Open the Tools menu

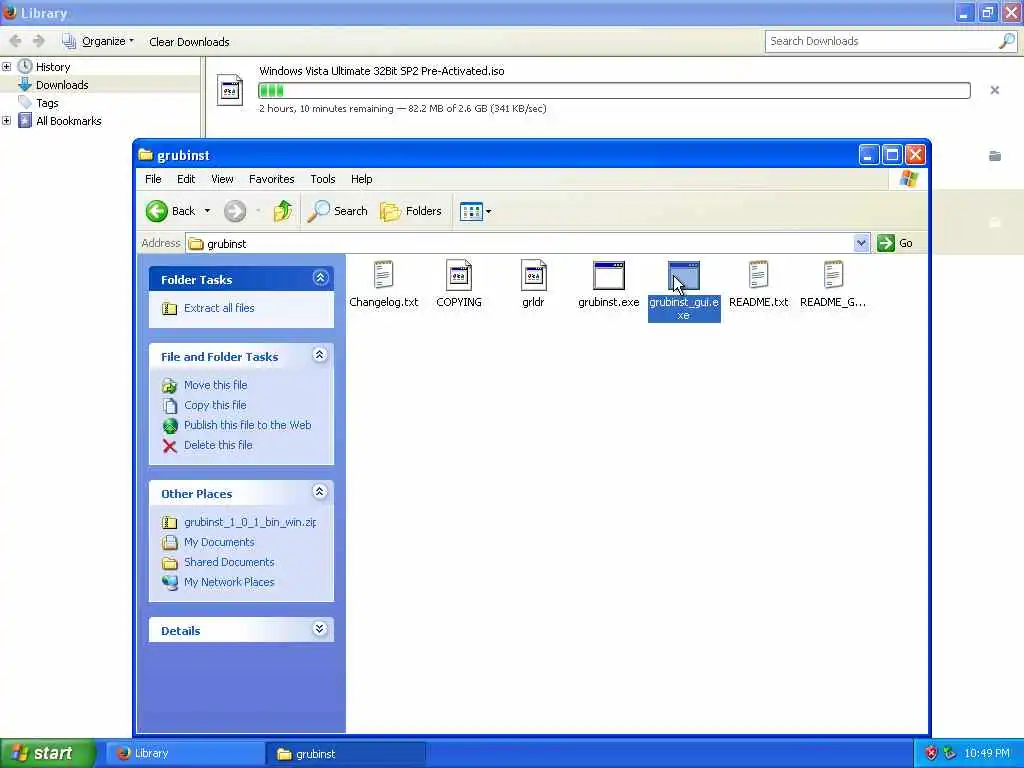323,179
